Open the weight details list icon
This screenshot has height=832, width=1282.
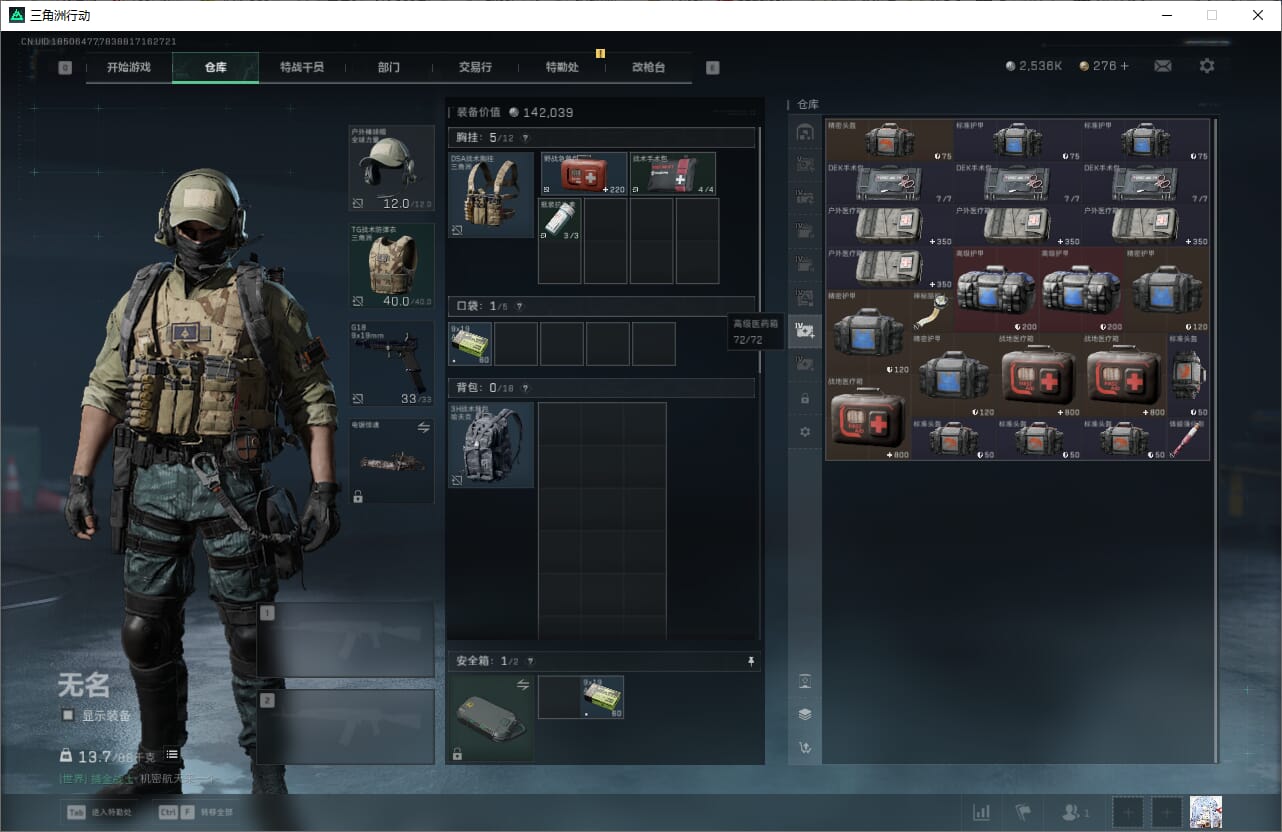[x=172, y=755]
